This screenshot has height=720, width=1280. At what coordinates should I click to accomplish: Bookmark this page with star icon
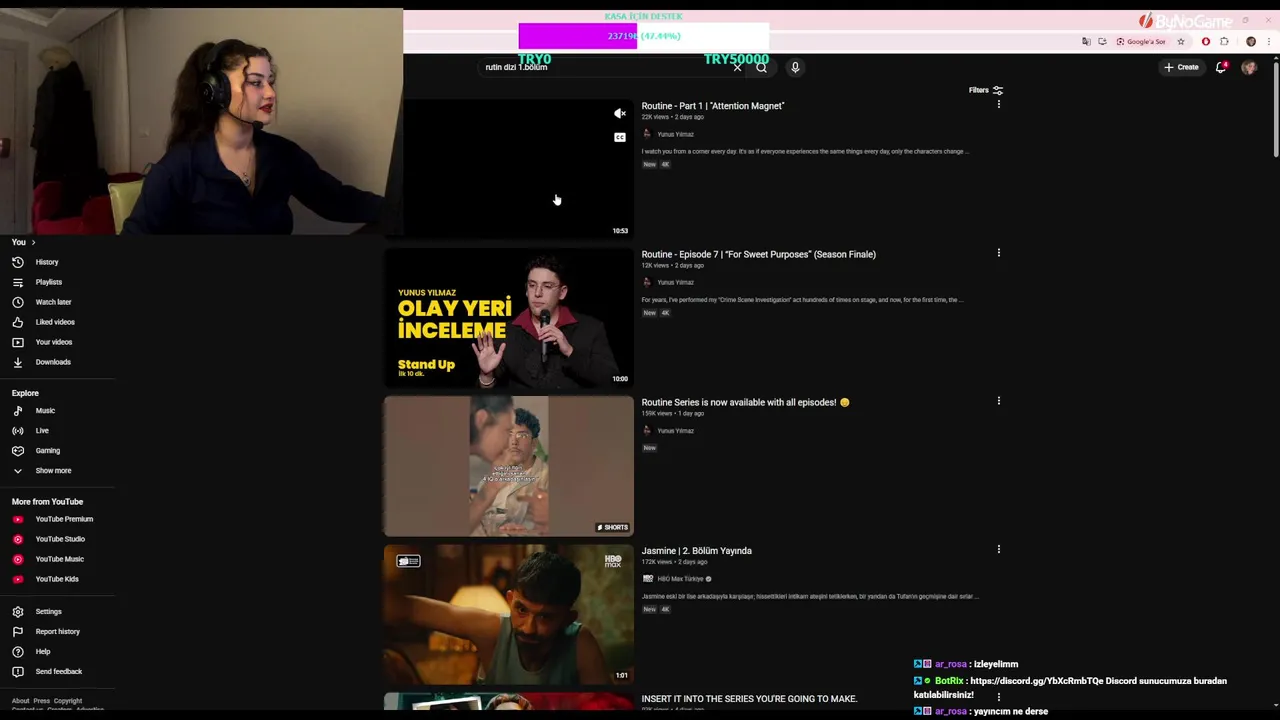click(1181, 42)
